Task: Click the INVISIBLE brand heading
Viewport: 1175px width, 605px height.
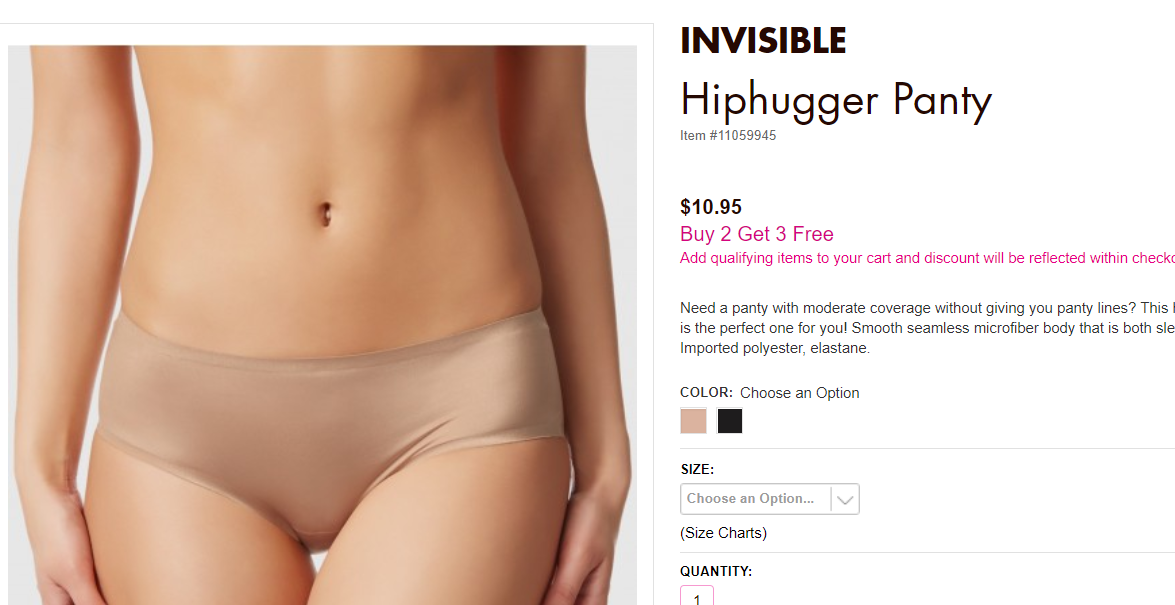Action: click(763, 40)
